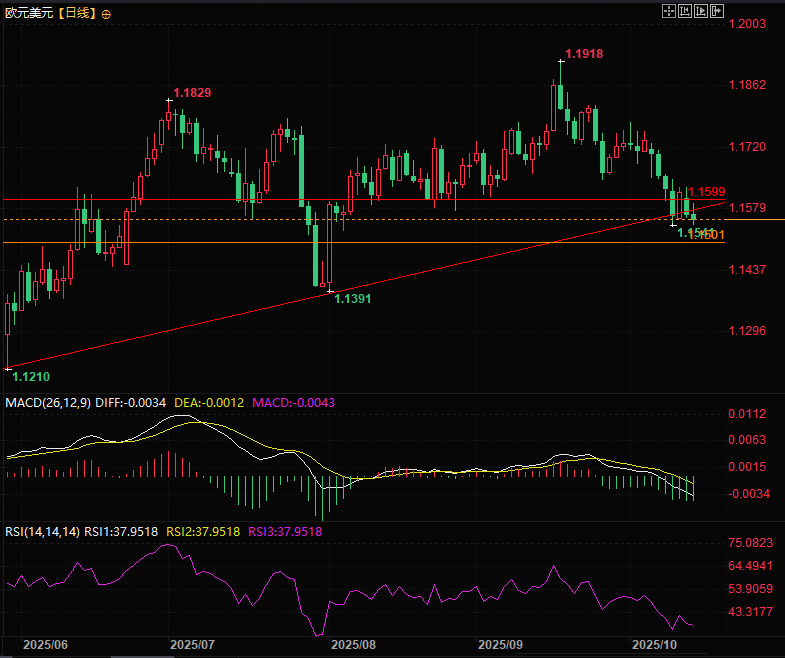This screenshot has height=658, width=785.
Task: Open RSI(14,14,14) indicator settings label
Action: 41,531
